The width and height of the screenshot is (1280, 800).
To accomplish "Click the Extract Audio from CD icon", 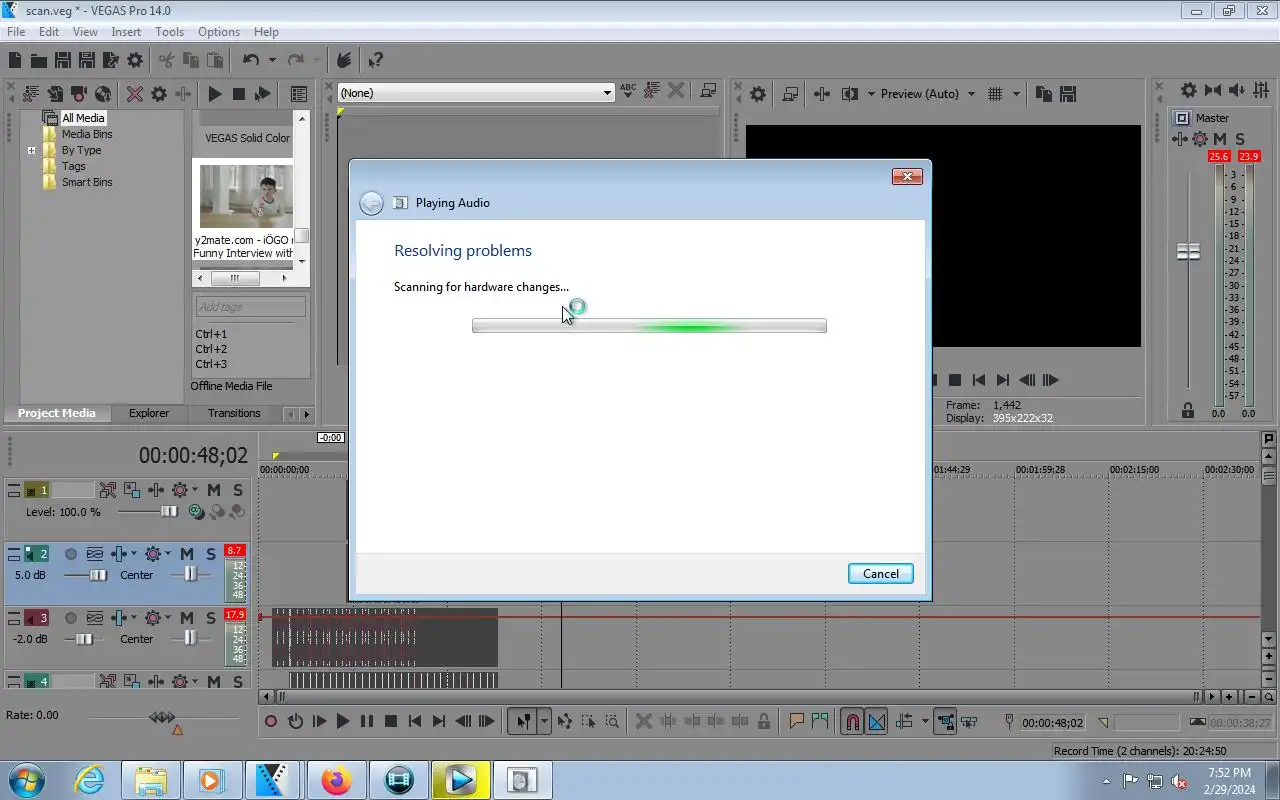I will click(103, 93).
